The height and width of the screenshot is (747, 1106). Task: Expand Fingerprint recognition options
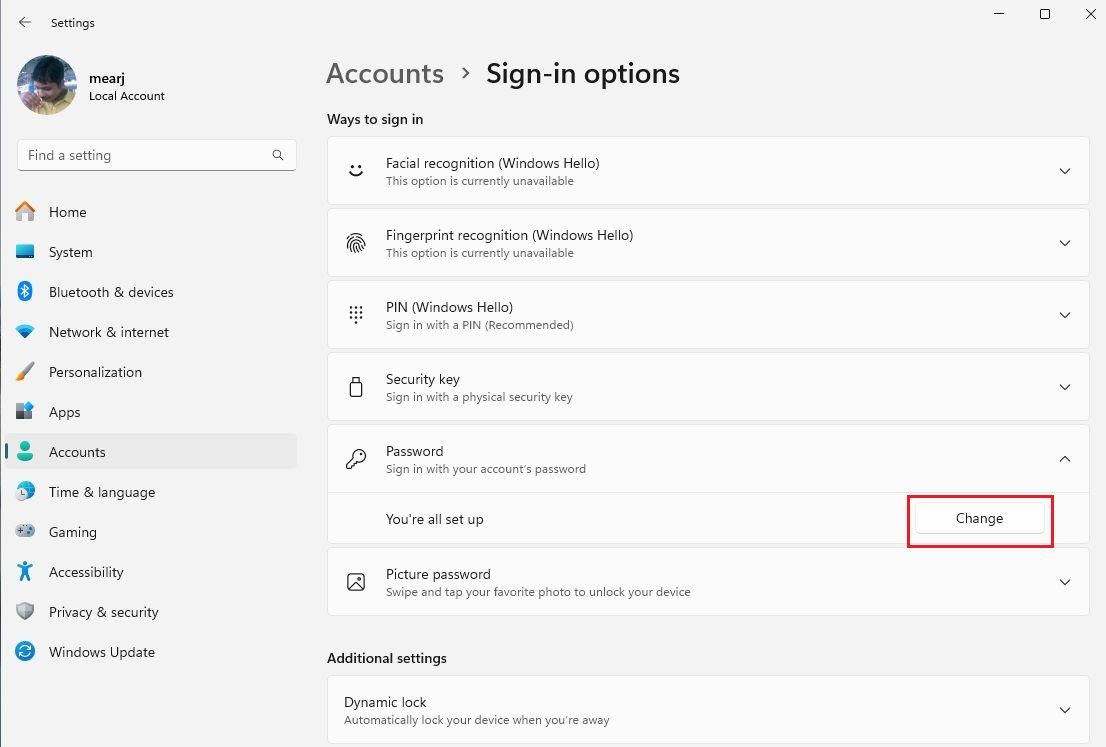pos(1065,243)
